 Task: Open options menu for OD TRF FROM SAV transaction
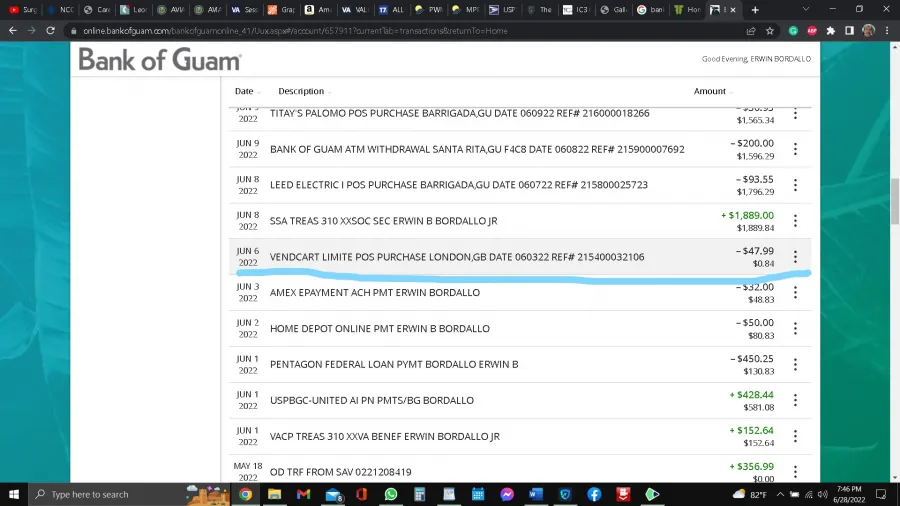click(795, 472)
